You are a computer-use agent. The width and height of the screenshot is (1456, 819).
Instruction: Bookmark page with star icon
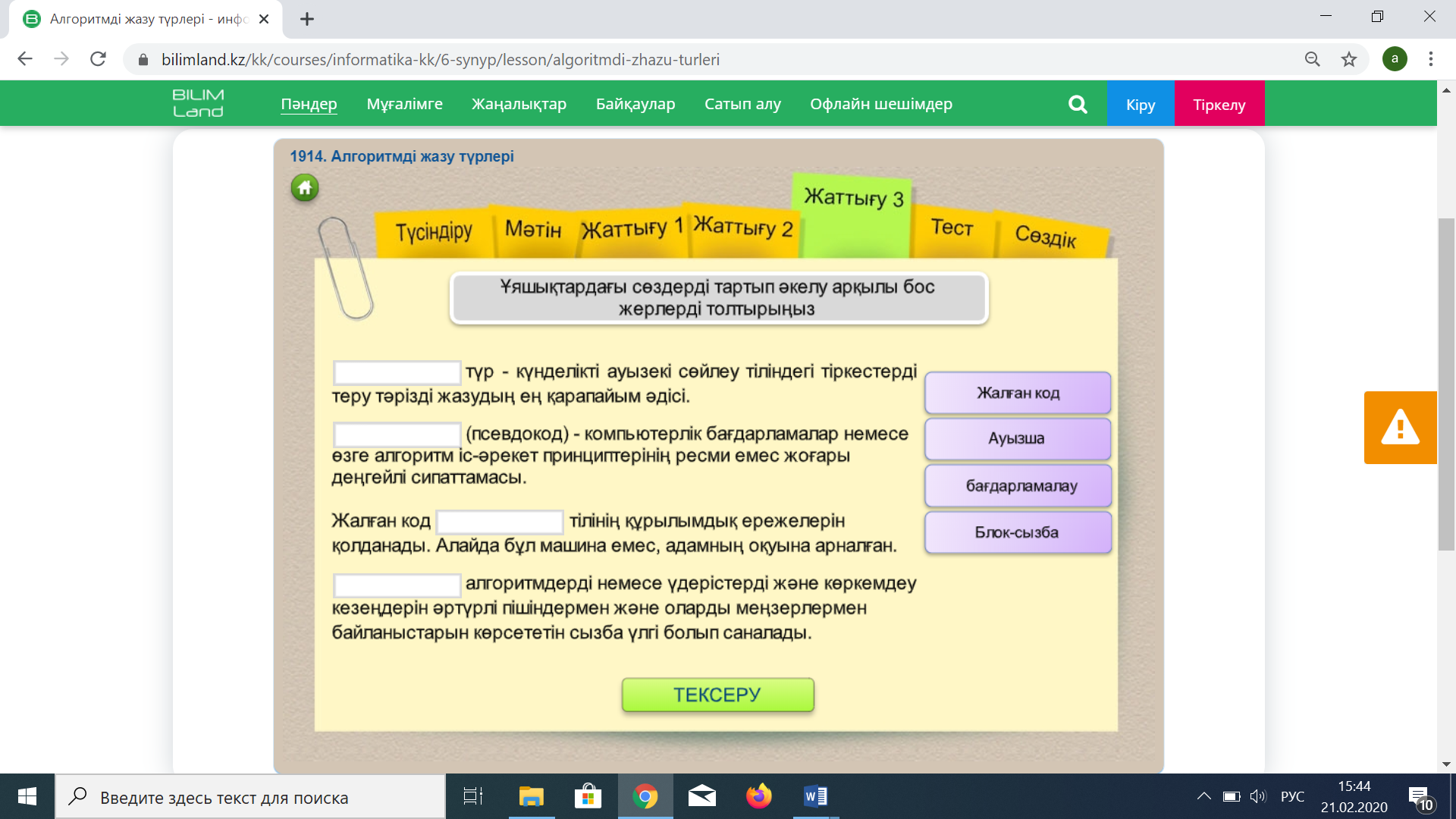[x=1349, y=59]
